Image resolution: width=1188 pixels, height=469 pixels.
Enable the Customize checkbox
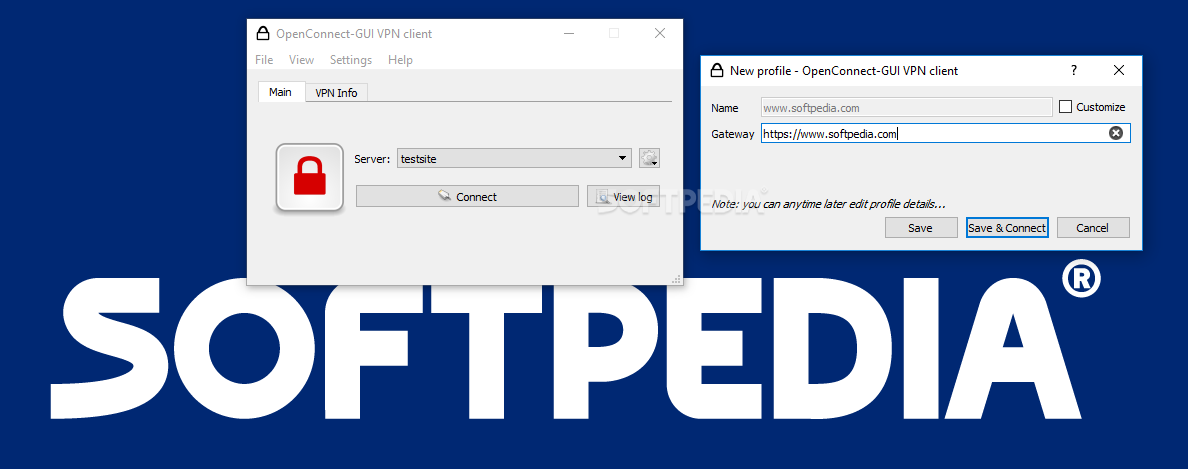pos(1065,107)
